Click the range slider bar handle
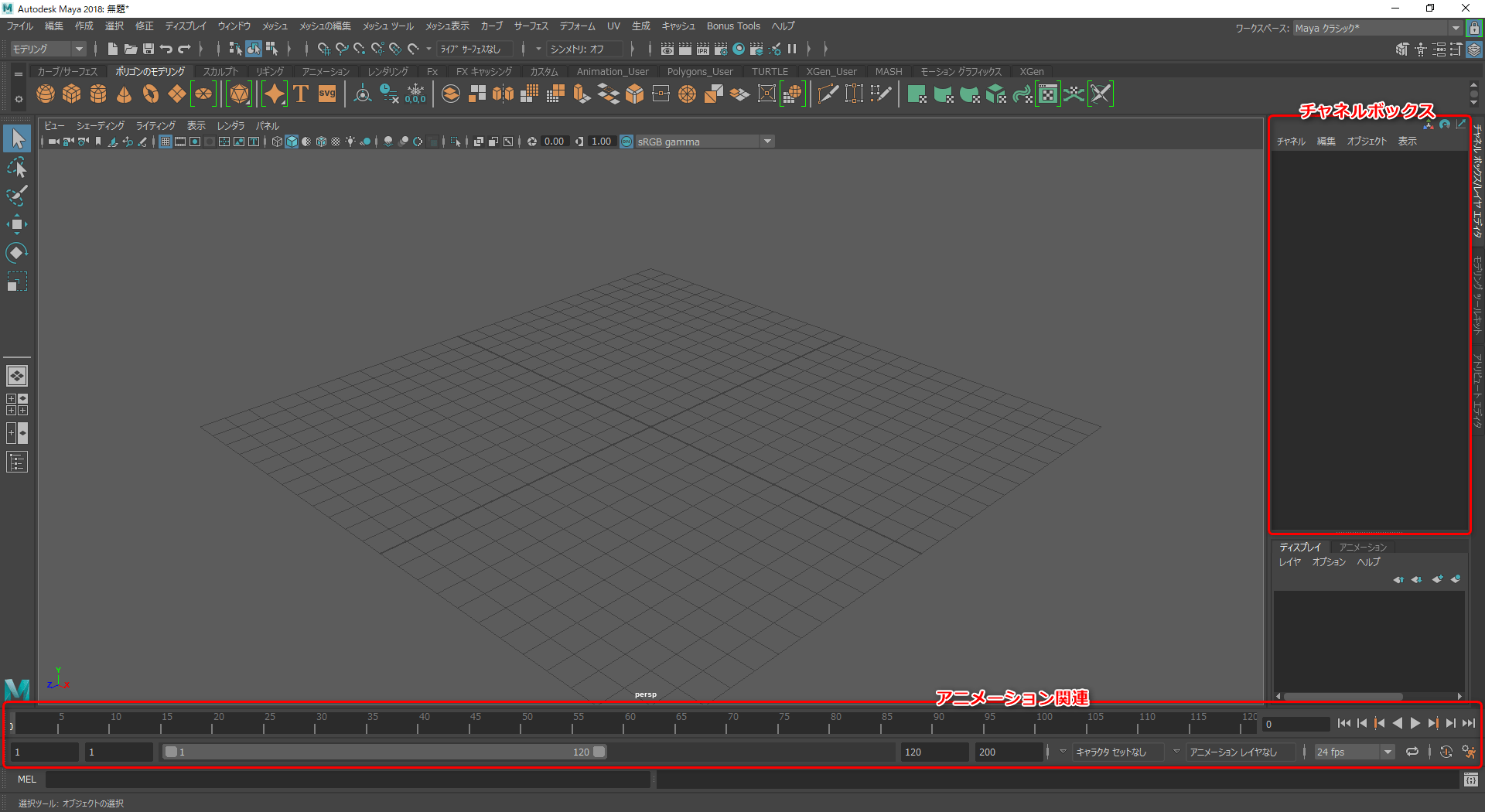This screenshot has height=812, width=1485. click(x=384, y=752)
